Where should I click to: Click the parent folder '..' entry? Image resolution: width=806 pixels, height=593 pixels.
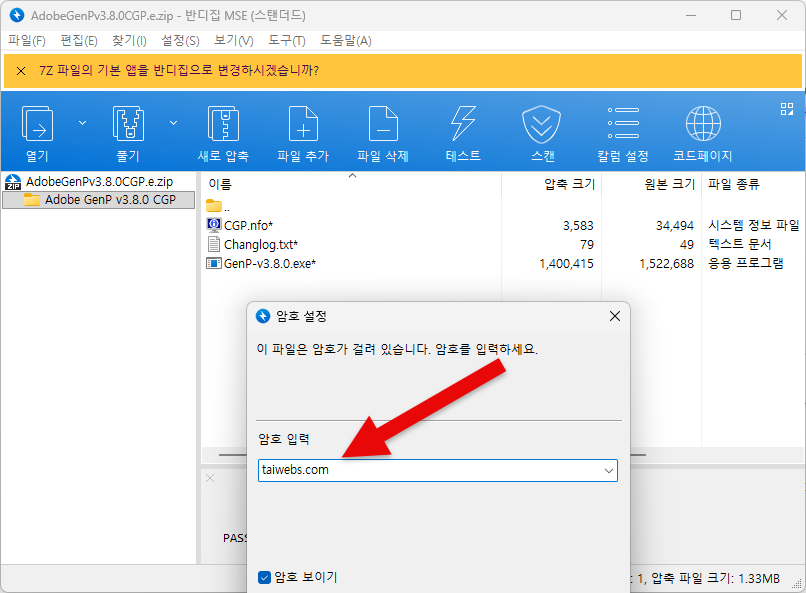coord(218,207)
